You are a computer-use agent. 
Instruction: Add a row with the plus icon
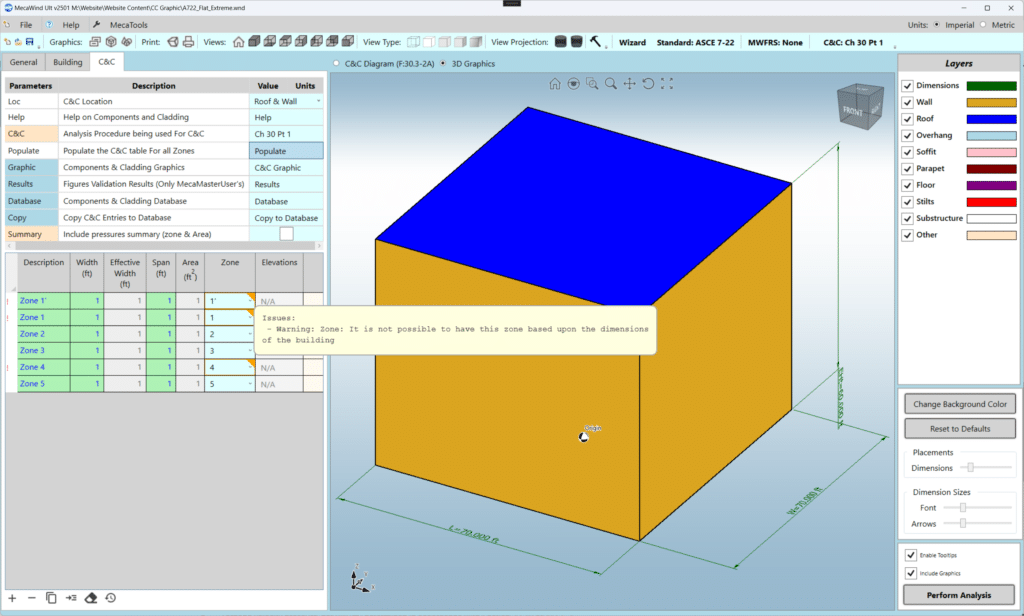[x=12, y=598]
